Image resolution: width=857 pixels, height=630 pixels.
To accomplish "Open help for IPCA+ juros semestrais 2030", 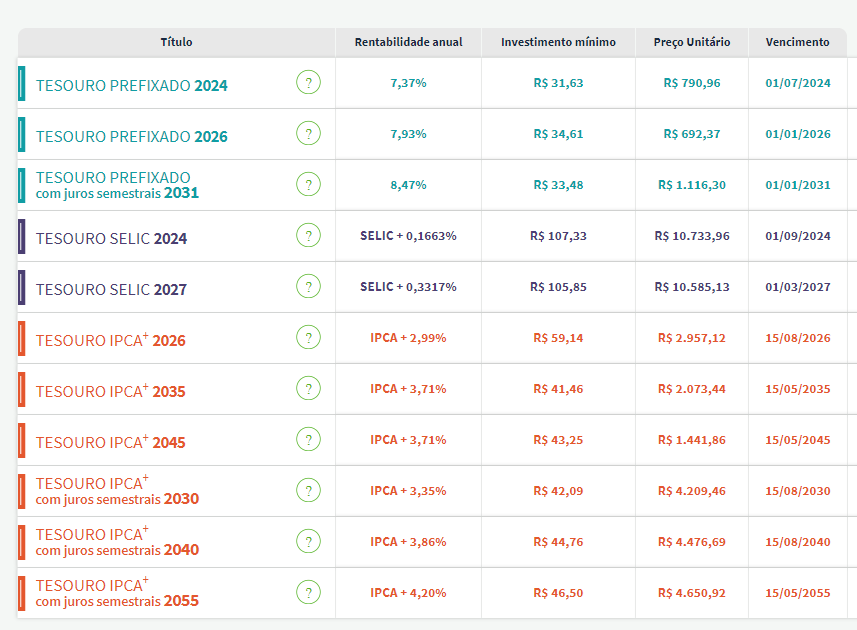I will [x=308, y=491].
